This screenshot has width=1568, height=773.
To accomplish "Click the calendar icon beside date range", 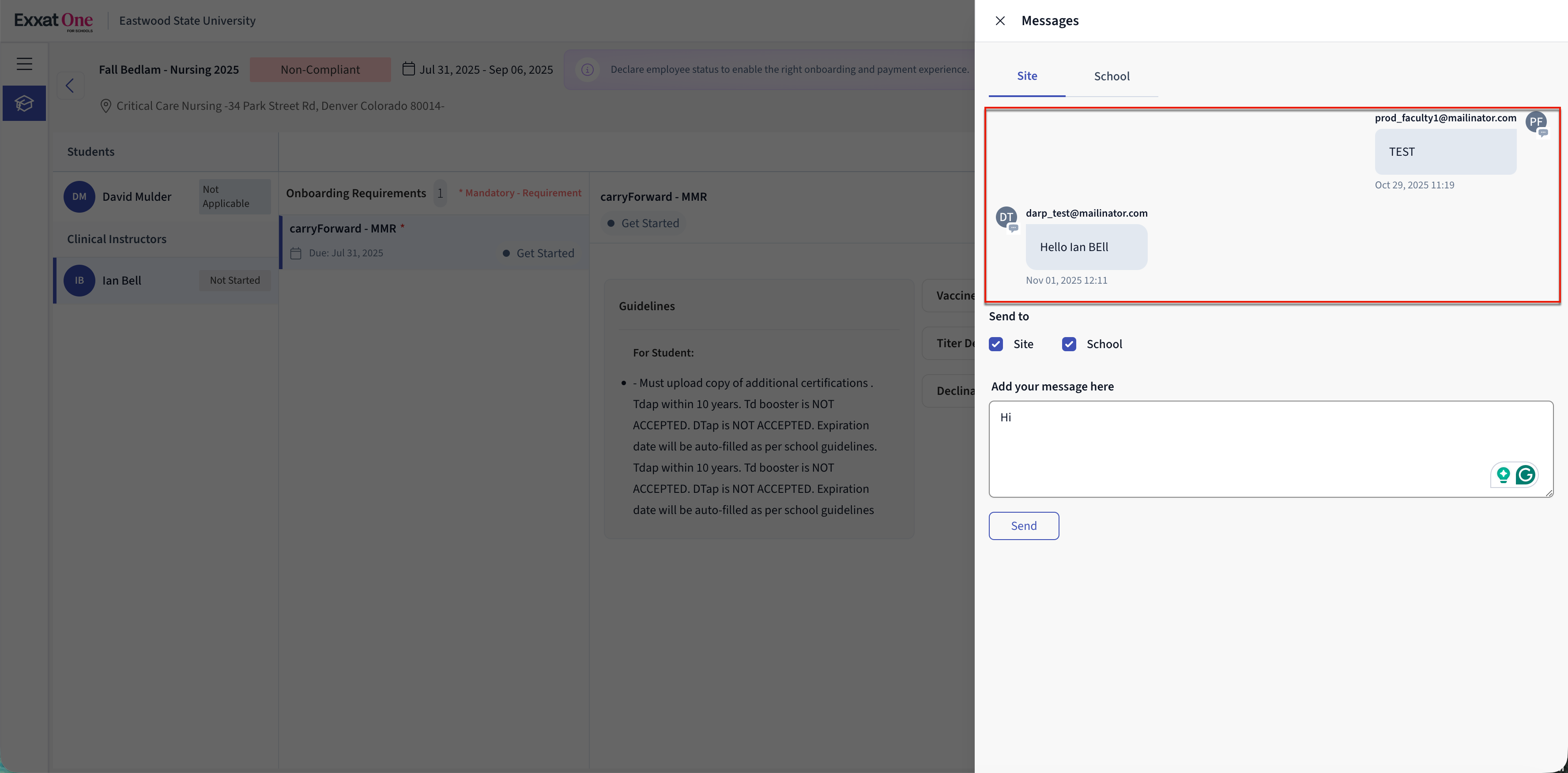I will [x=408, y=69].
